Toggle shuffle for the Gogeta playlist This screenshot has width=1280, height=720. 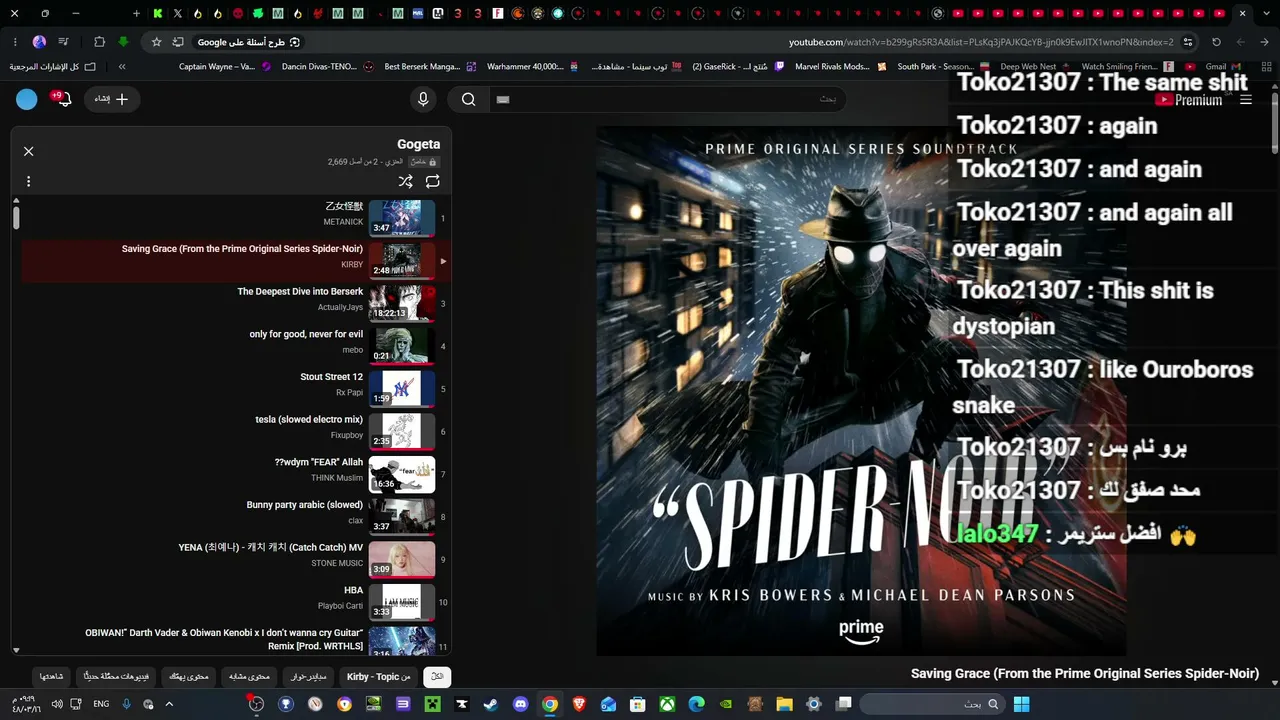(405, 182)
